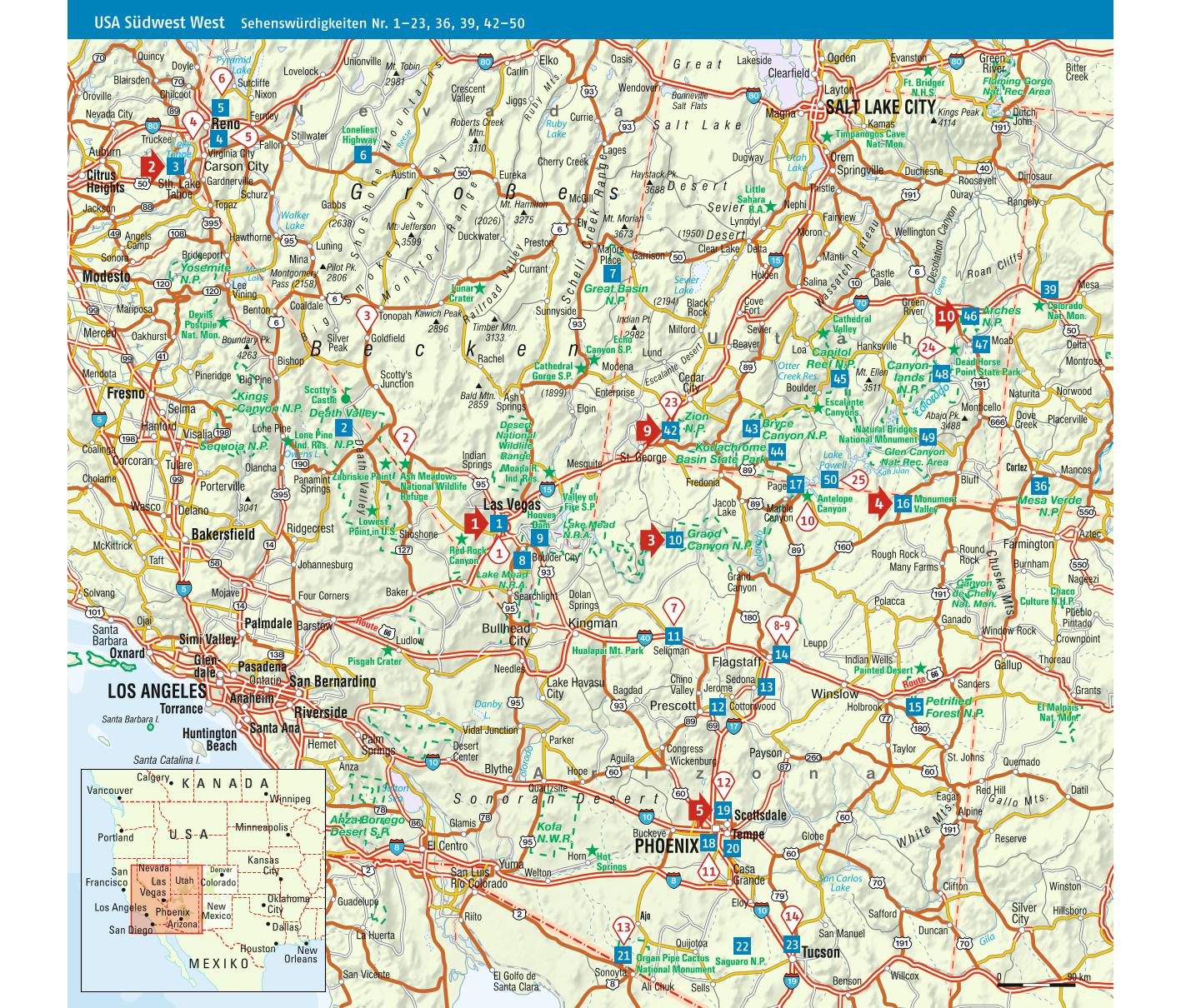This screenshot has height=1008, width=1181.
Task: Select red arrow marker 1 beside Las Vegas
Action: pyautogui.click(x=475, y=523)
